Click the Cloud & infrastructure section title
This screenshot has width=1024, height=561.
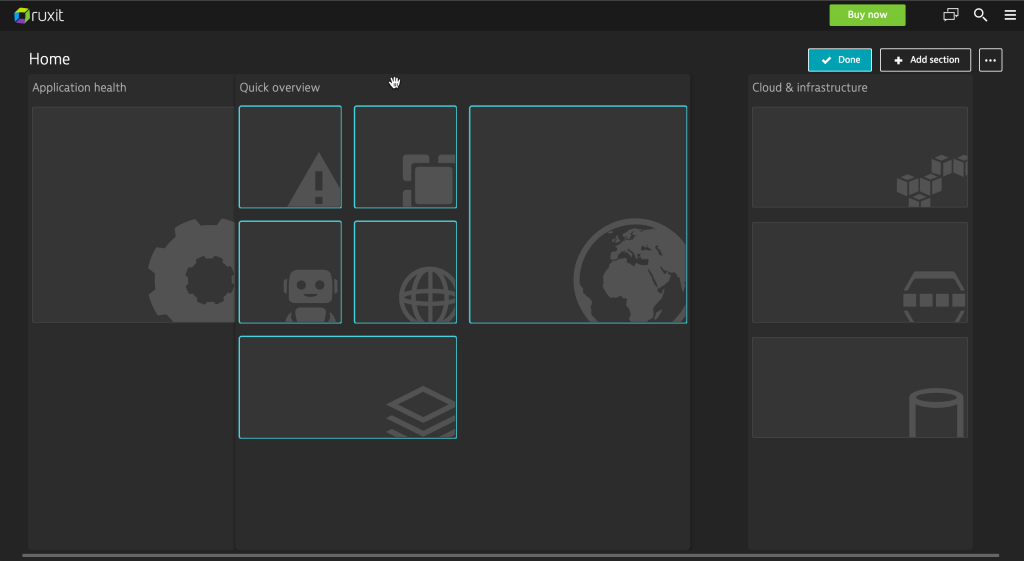(x=810, y=88)
